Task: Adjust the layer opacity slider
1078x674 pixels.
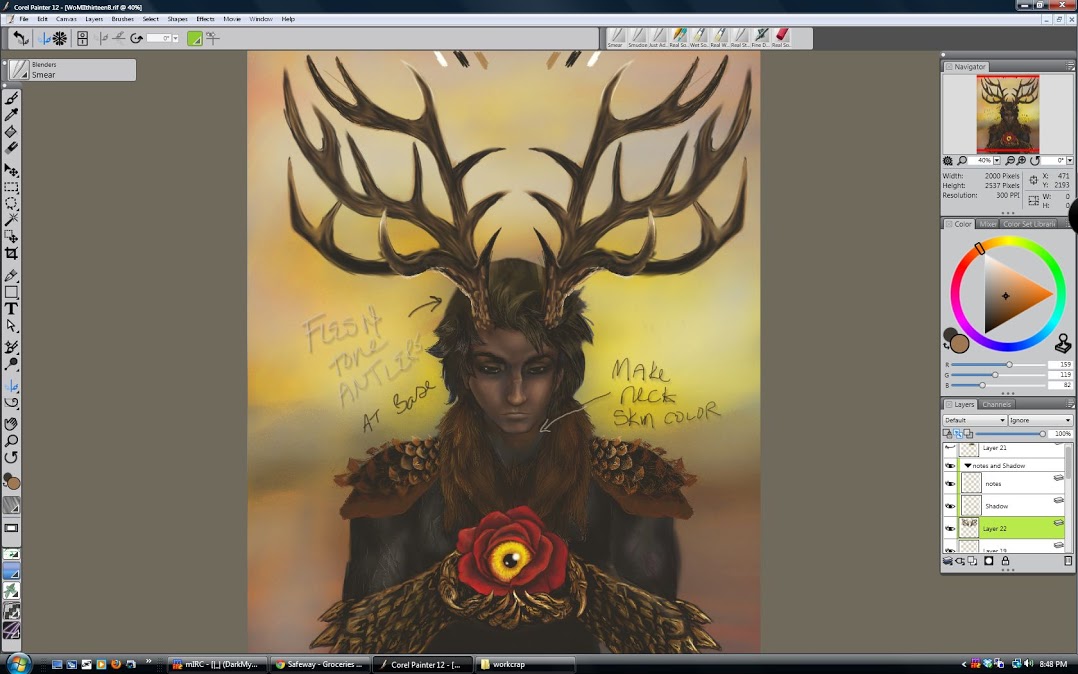Action: [1042, 434]
